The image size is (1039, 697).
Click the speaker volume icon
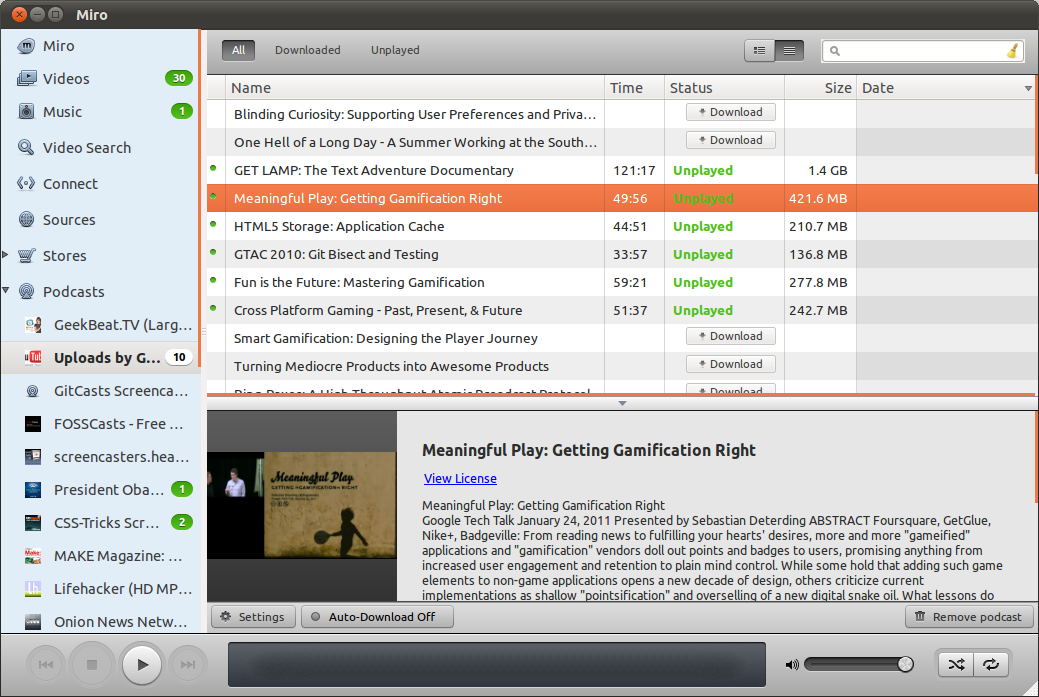tap(792, 665)
